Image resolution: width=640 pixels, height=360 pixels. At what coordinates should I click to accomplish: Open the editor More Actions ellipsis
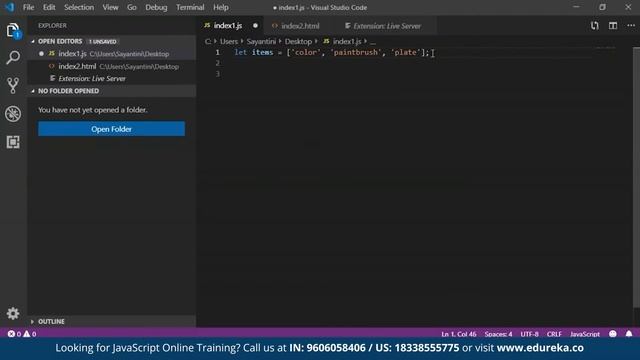pyautogui.click(x=631, y=26)
